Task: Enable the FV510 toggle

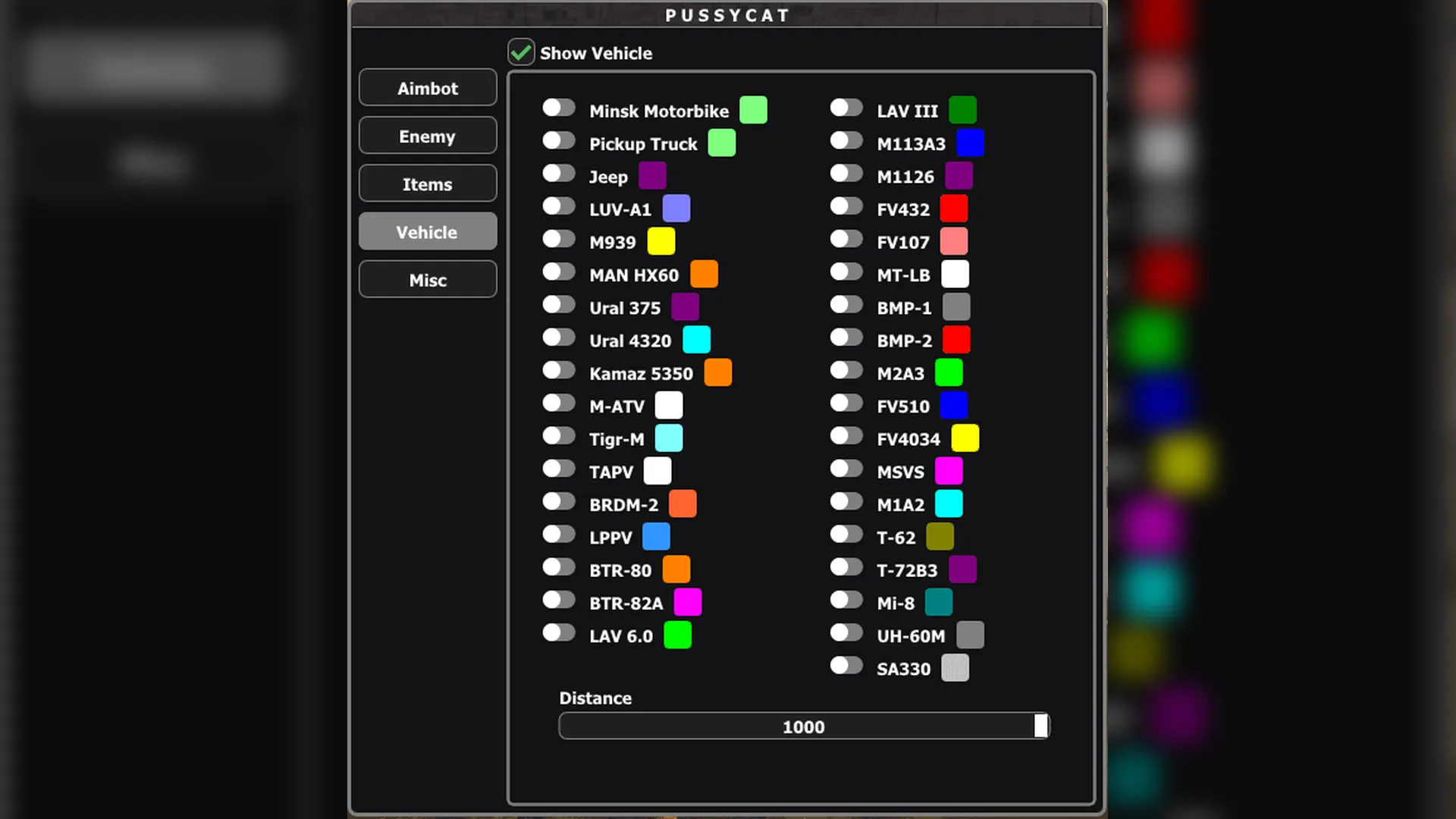Action: coord(846,403)
